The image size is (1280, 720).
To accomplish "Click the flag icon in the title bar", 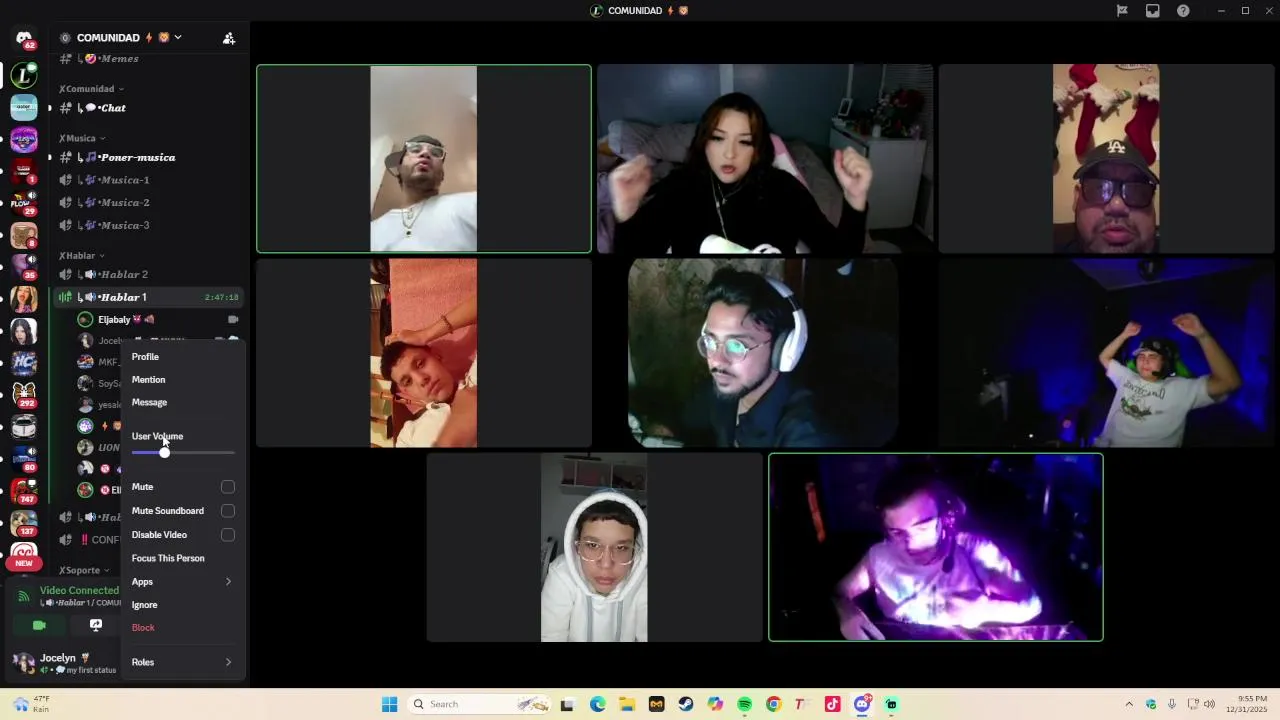I will [1122, 11].
